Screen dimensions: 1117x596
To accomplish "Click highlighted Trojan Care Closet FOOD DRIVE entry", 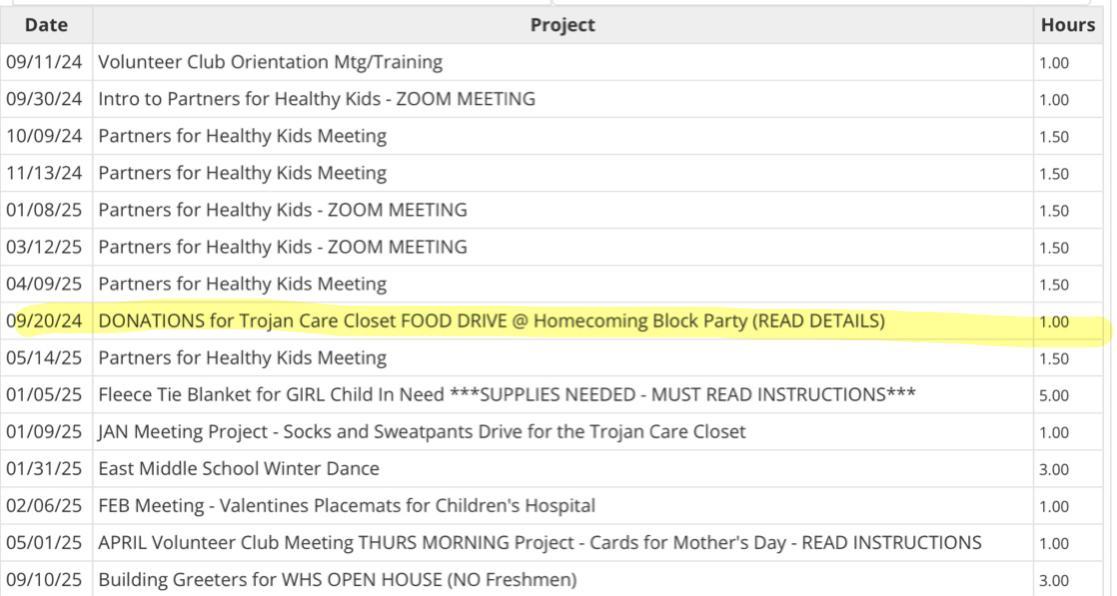I will click(491, 321).
